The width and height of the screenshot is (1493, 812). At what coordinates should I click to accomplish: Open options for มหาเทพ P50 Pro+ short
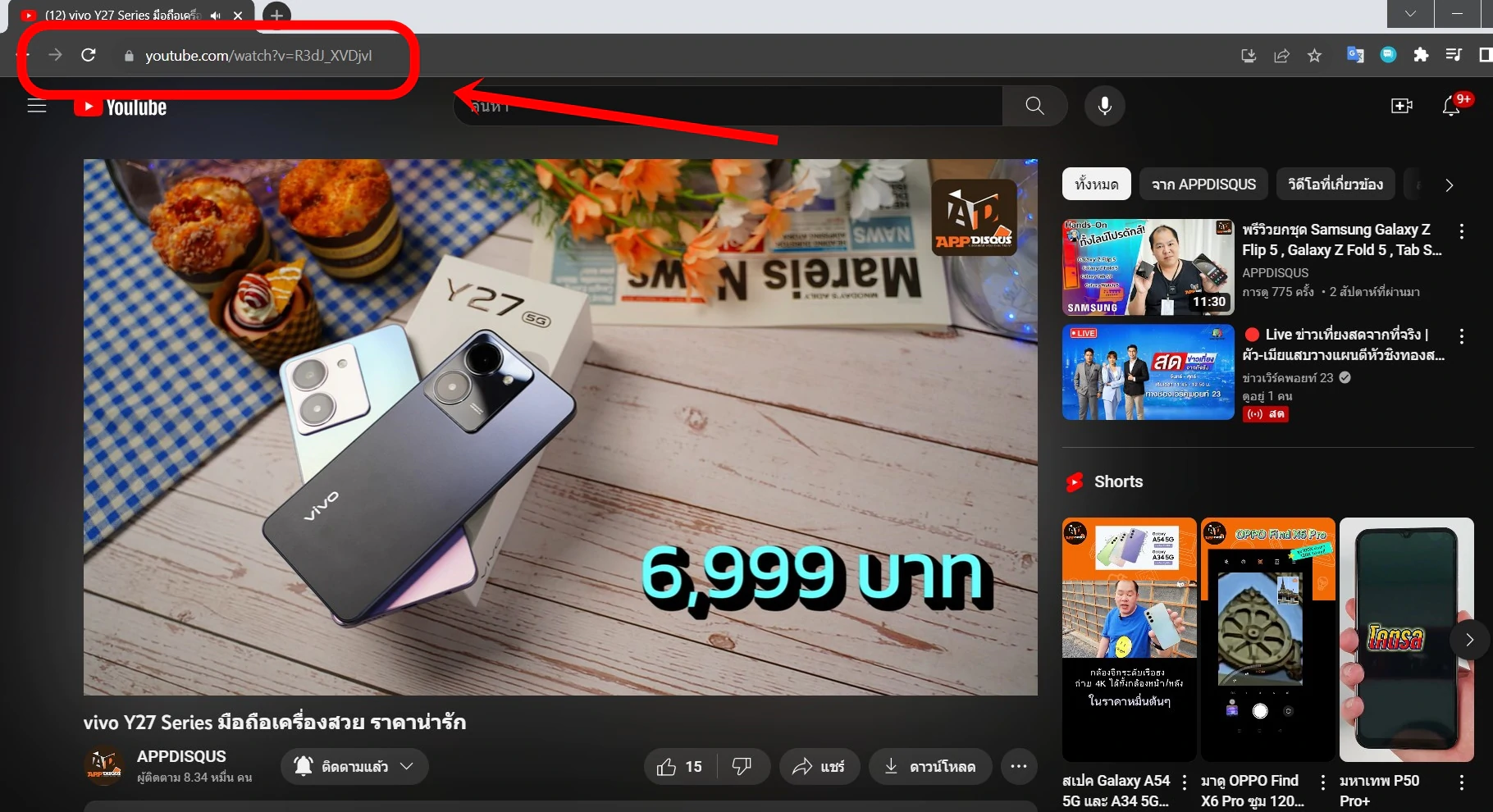[x=1462, y=782]
